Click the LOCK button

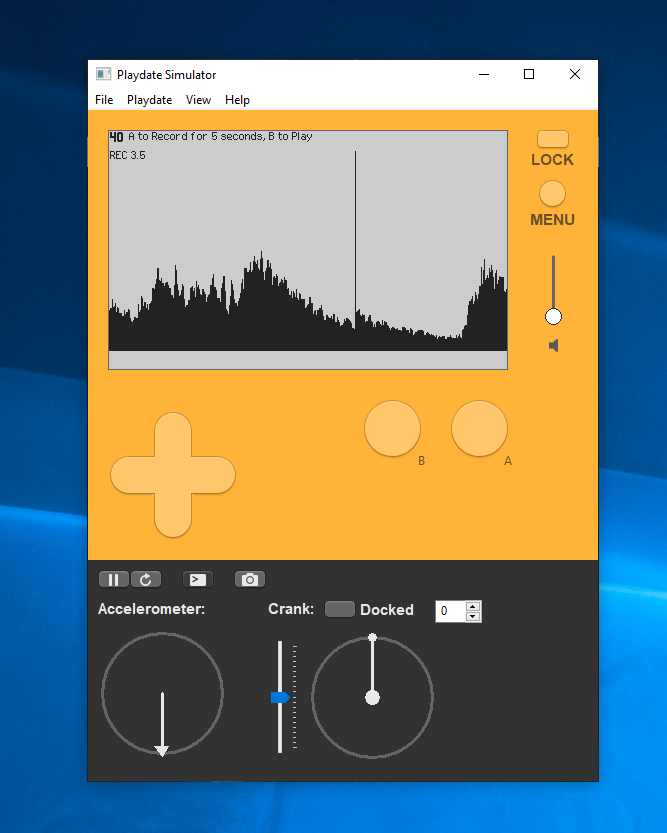(x=553, y=139)
